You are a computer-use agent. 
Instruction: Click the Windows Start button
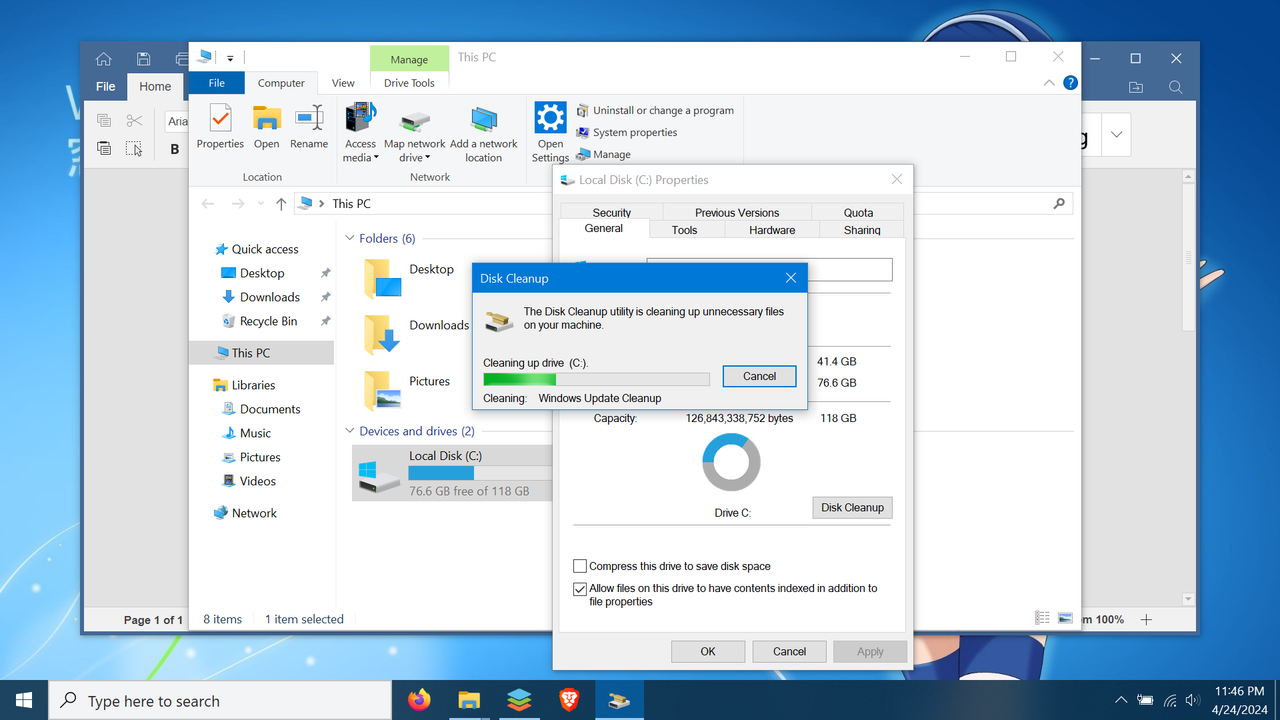click(24, 700)
